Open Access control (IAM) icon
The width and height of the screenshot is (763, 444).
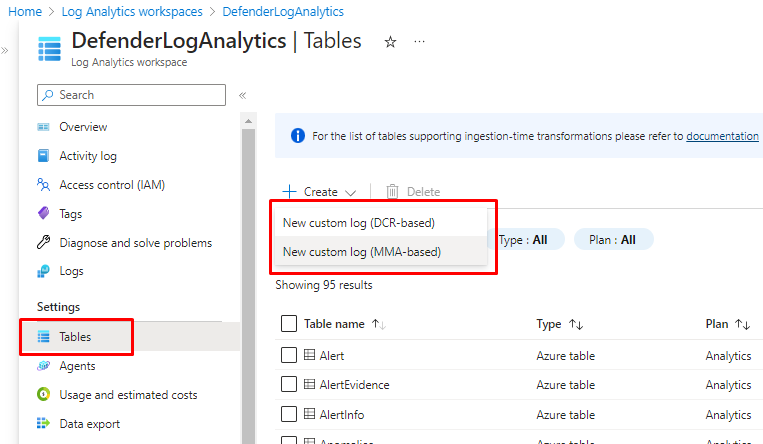(43, 185)
